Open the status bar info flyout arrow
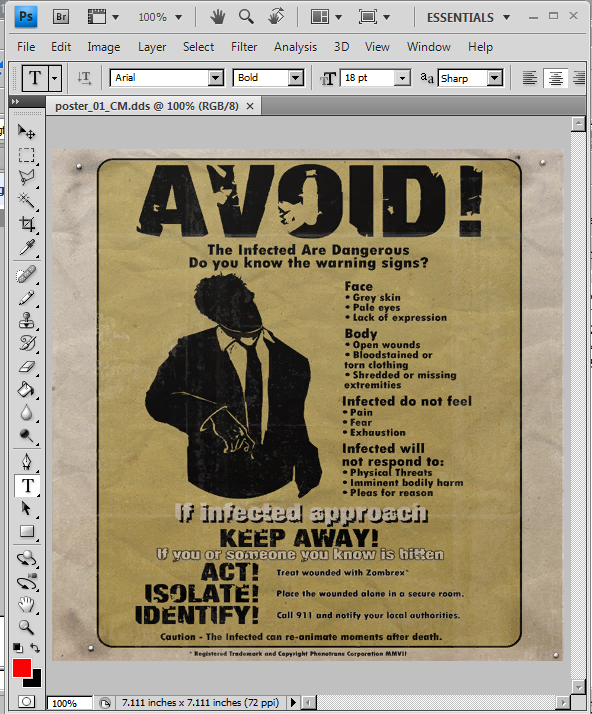Image resolution: width=592 pixels, height=714 pixels. 293,702
